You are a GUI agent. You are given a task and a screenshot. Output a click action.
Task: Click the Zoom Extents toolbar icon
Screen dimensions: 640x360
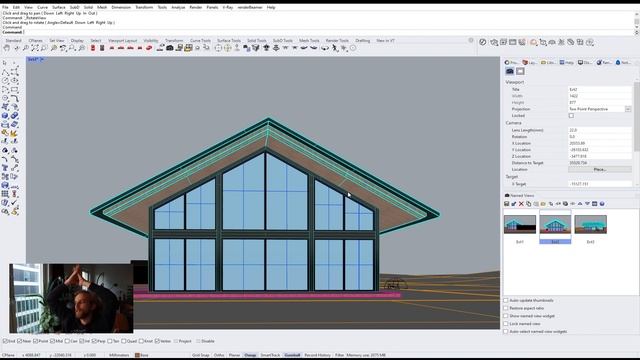(35, 48)
